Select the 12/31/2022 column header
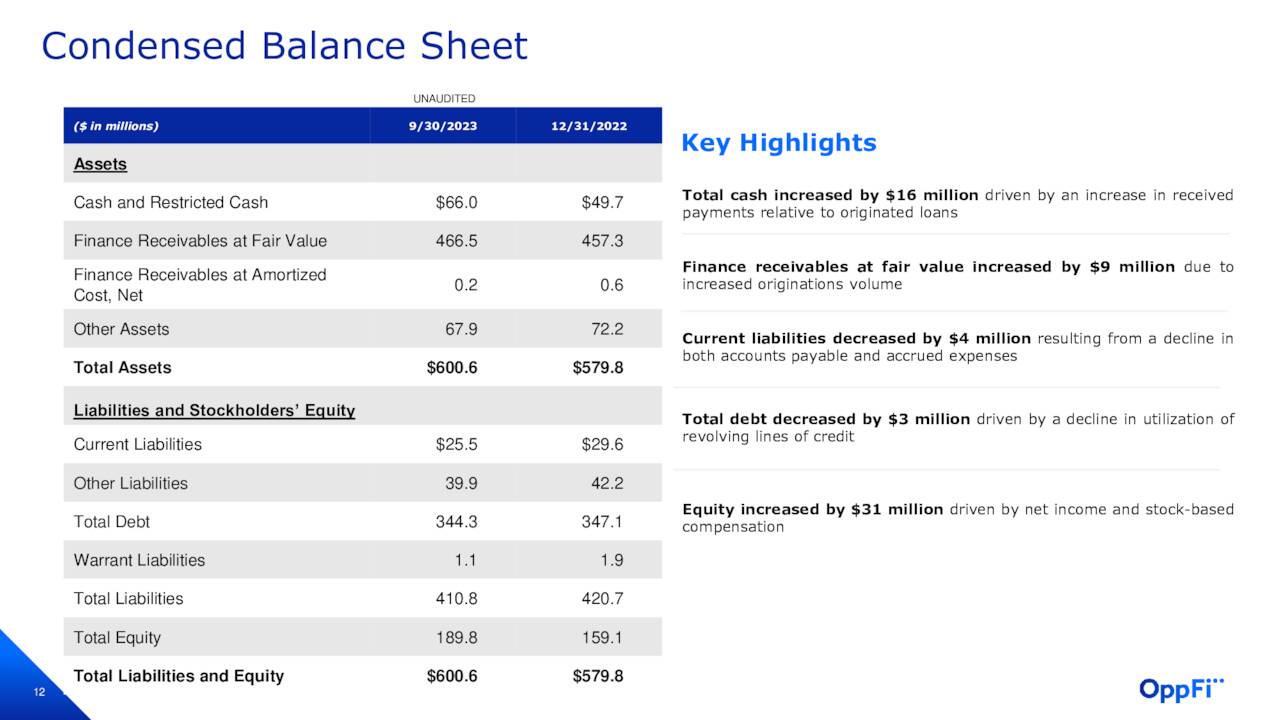Image resolution: width=1280 pixels, height=720 pixels. (x=588, y=125)
